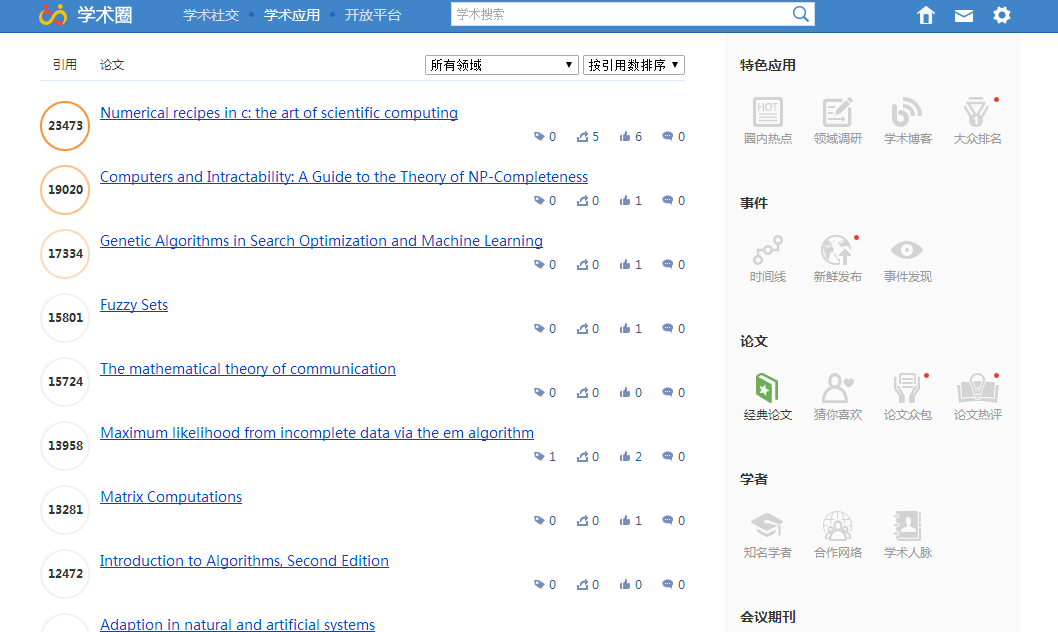Click like icon for mathematical theory of communication
The height and width of the screenshot is (632, 1058).
click(x=625, y=393)
